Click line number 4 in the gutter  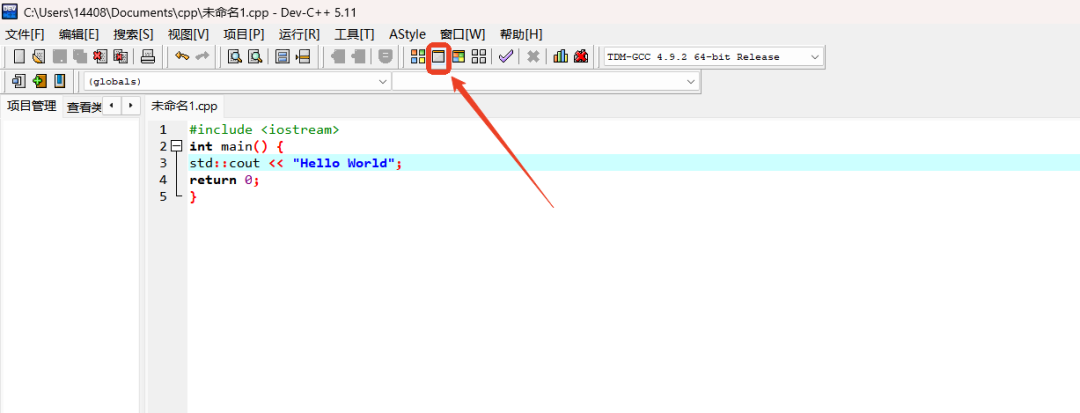tap(163, 180)
